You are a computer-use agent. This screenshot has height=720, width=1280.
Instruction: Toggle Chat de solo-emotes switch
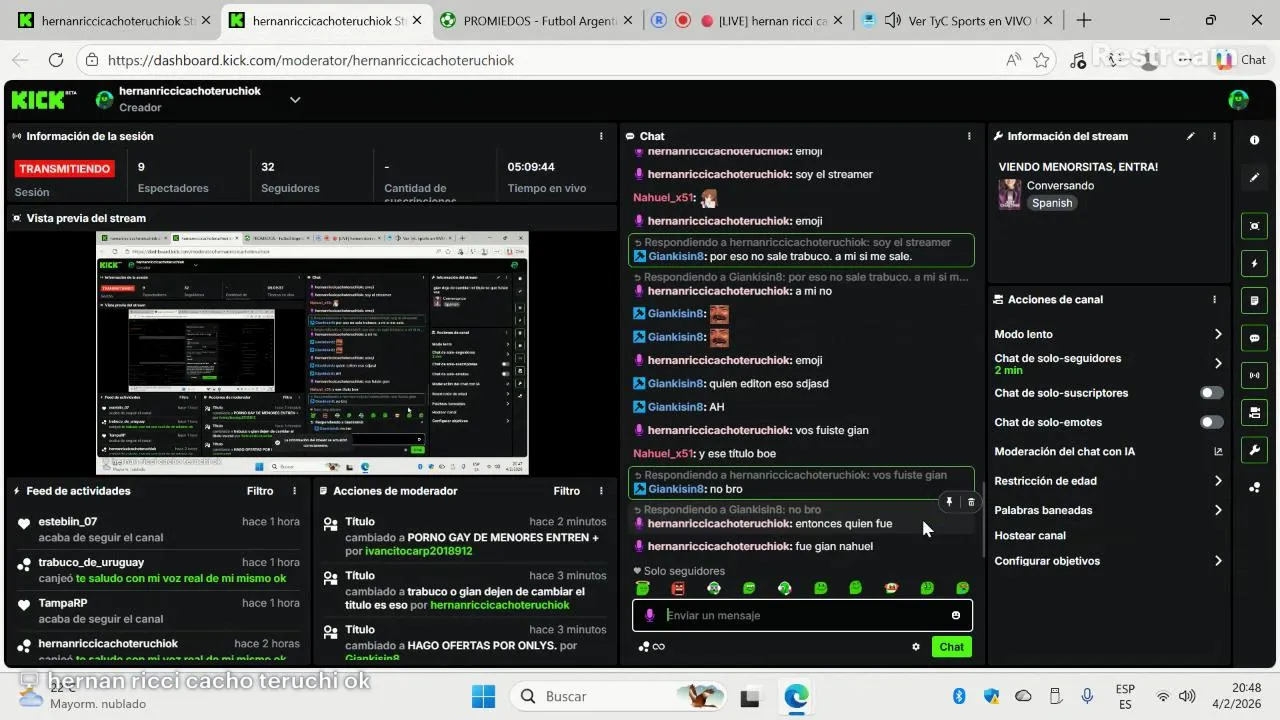tap(1211, 422)
